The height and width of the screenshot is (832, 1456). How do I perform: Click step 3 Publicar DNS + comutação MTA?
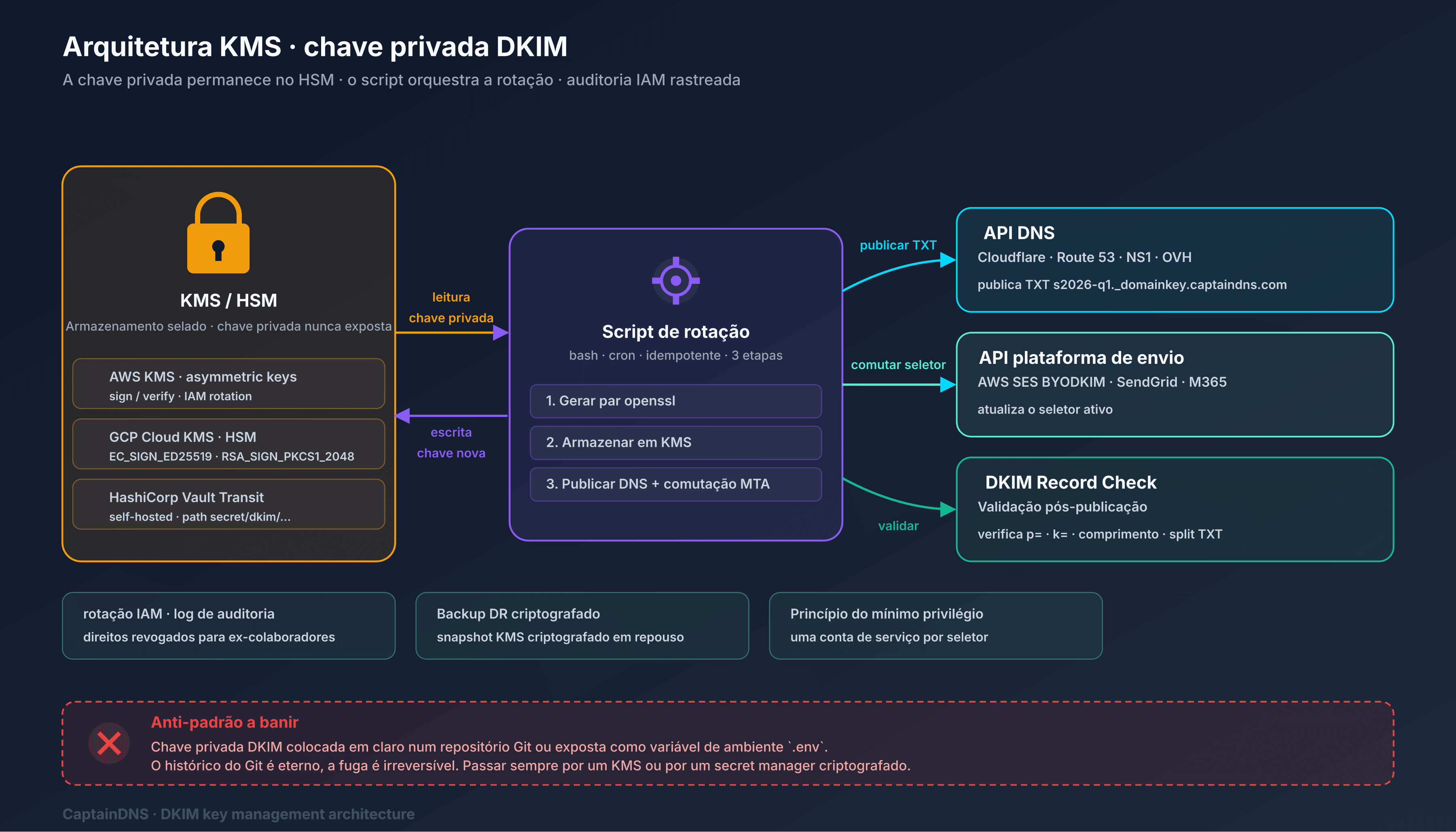click(676, 484)
